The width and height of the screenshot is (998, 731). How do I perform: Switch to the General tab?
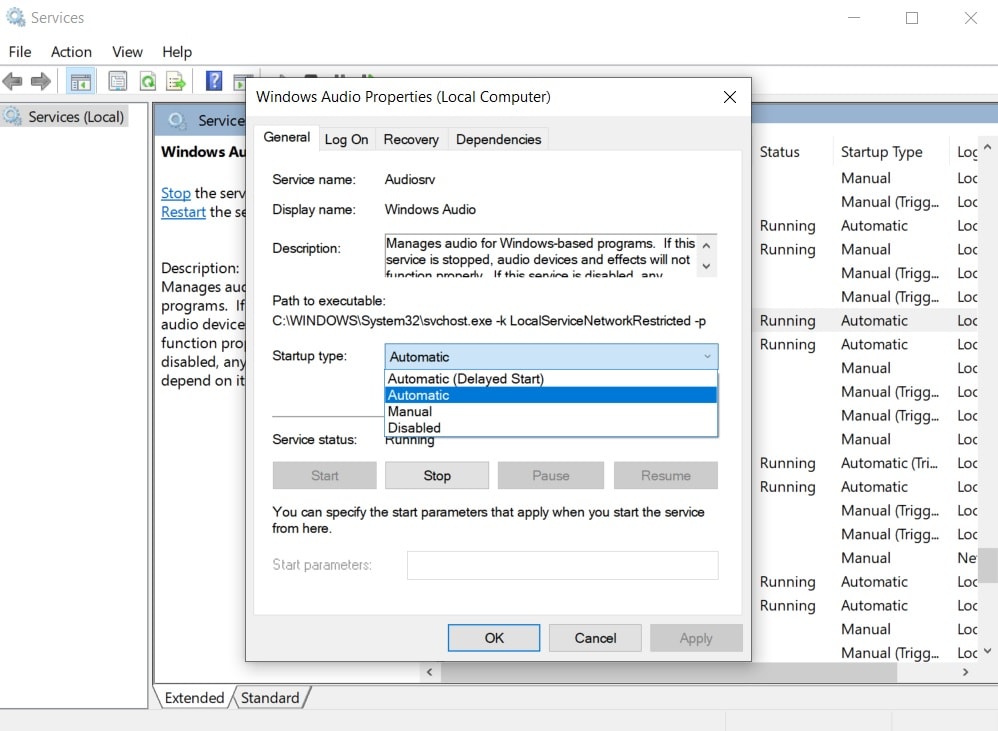(x=286, y=137)
